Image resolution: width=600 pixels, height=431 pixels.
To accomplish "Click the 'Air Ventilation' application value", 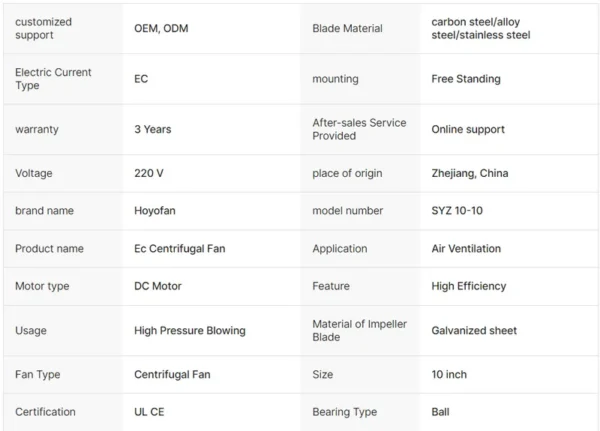I will click(x=466, y=248).
